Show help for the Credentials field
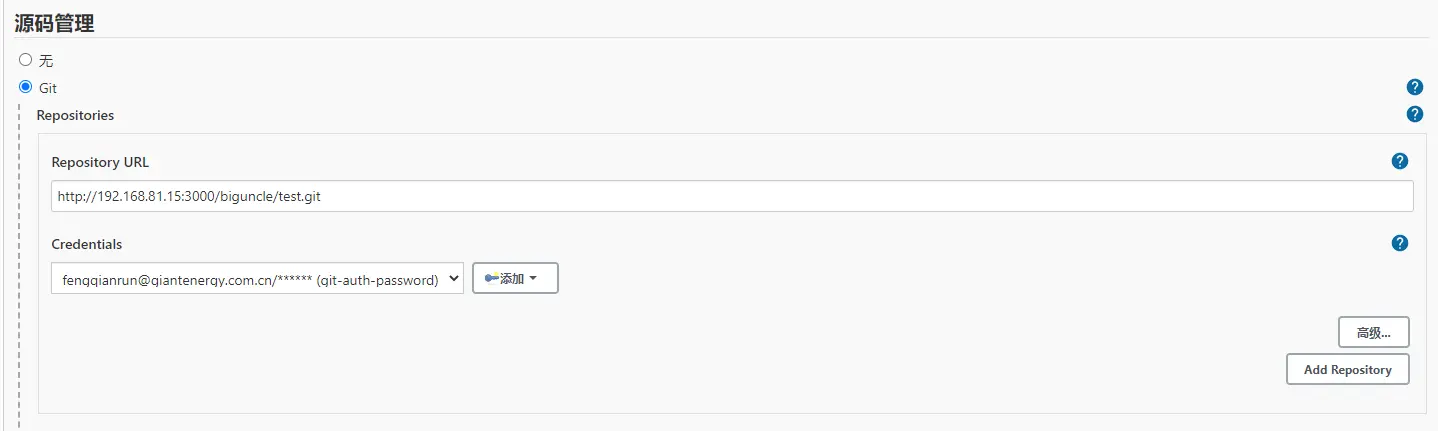The height and width of the screenshot is (431, 1438). [x=1399, y=243]
